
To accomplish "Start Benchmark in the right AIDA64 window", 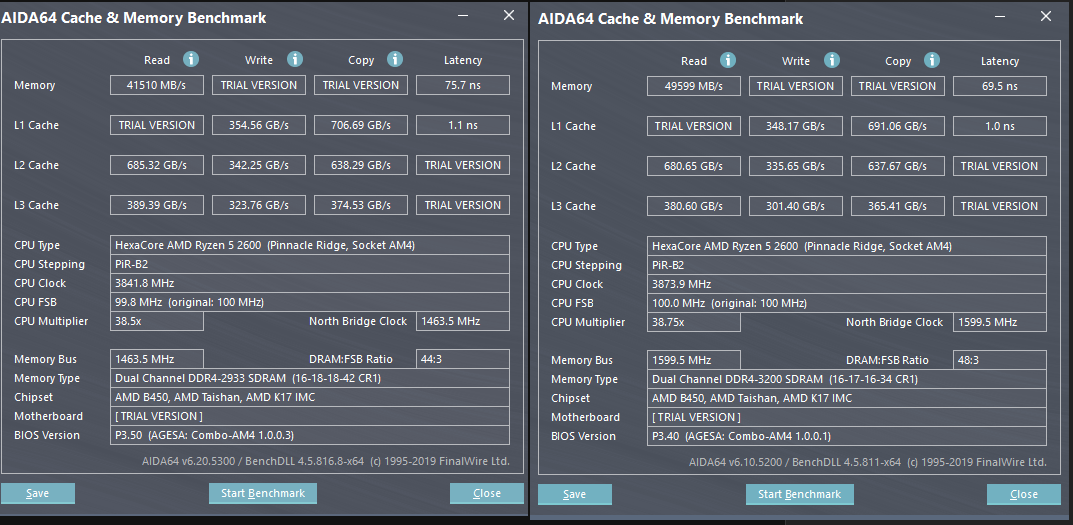I will (x=799, y=494).
